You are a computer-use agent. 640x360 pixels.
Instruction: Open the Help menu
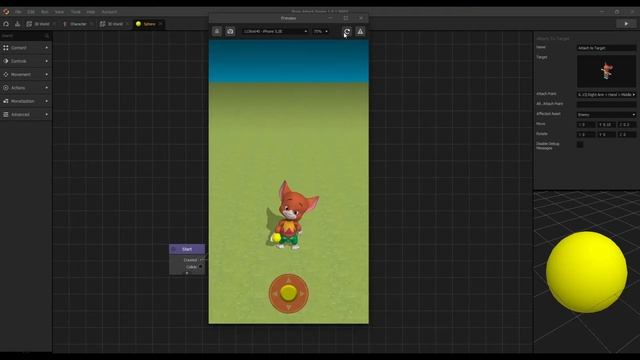91,12
